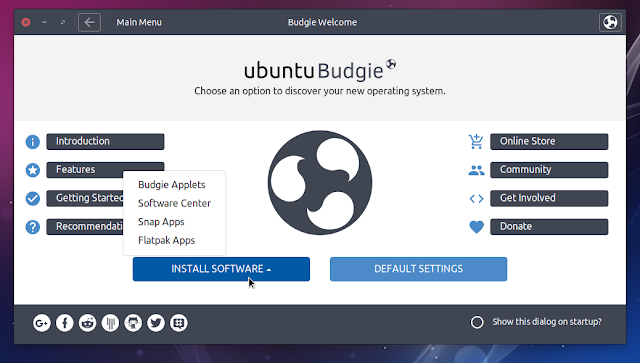The width and height of the screenshot is (640, 363).
Task: Maximize the Budgie Welcome window
Action: coord(62,22)
